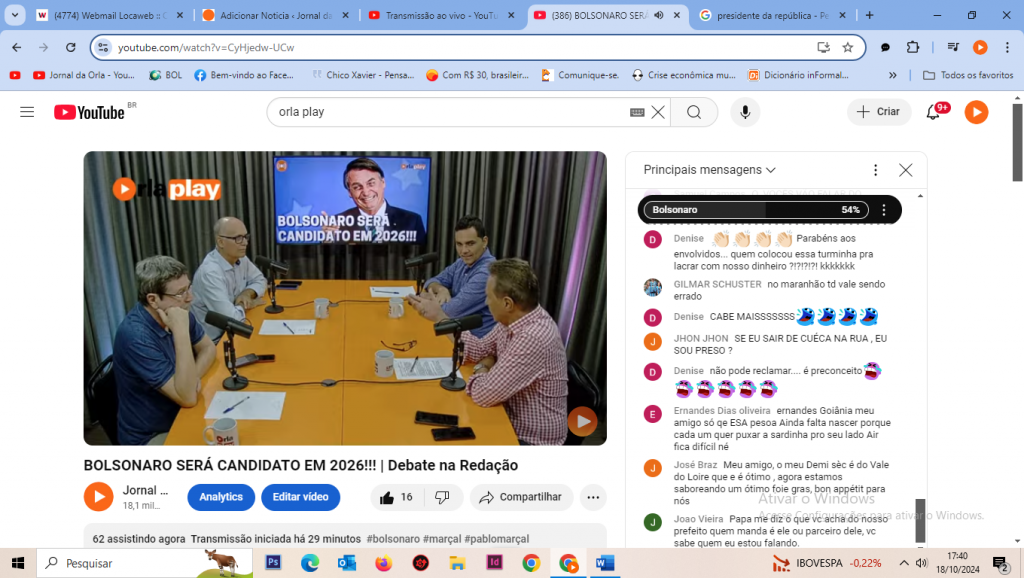Viewport: 1024px width, 578px height.
Task: Click the taskbar clock showing 17:40
Action: coord(957,563)
